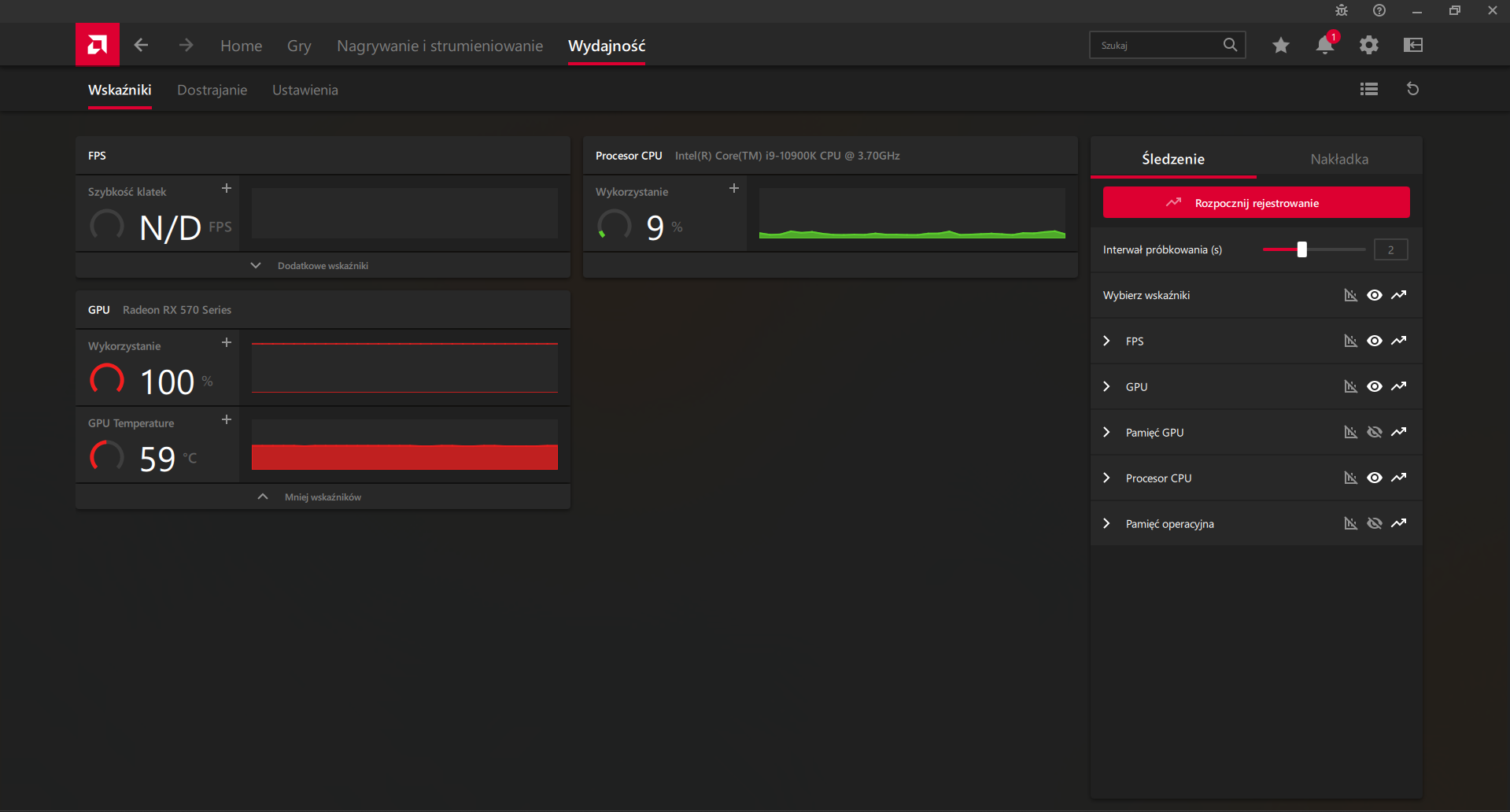Switch to the Dostrajanie tab

(x=212, y=90)
